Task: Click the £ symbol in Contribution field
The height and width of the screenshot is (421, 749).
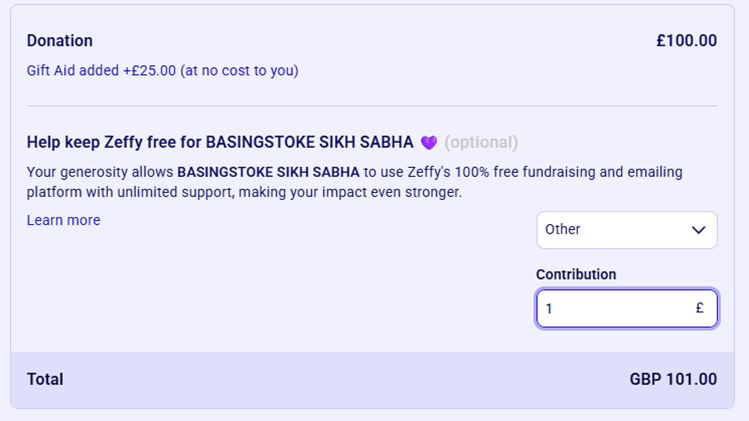Action: pyautogui.click(x=700, y=308)
